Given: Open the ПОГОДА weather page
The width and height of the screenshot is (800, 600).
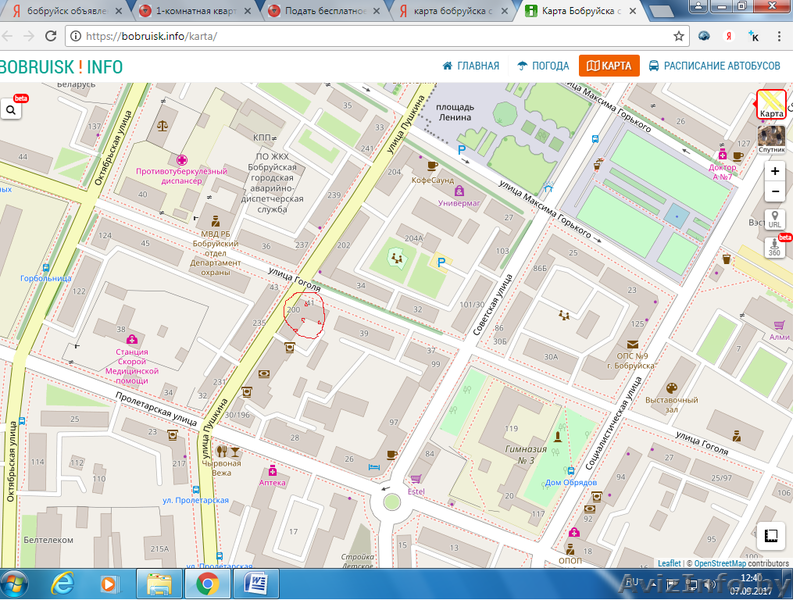Looking at the screenshot, I should coord(543,66).
